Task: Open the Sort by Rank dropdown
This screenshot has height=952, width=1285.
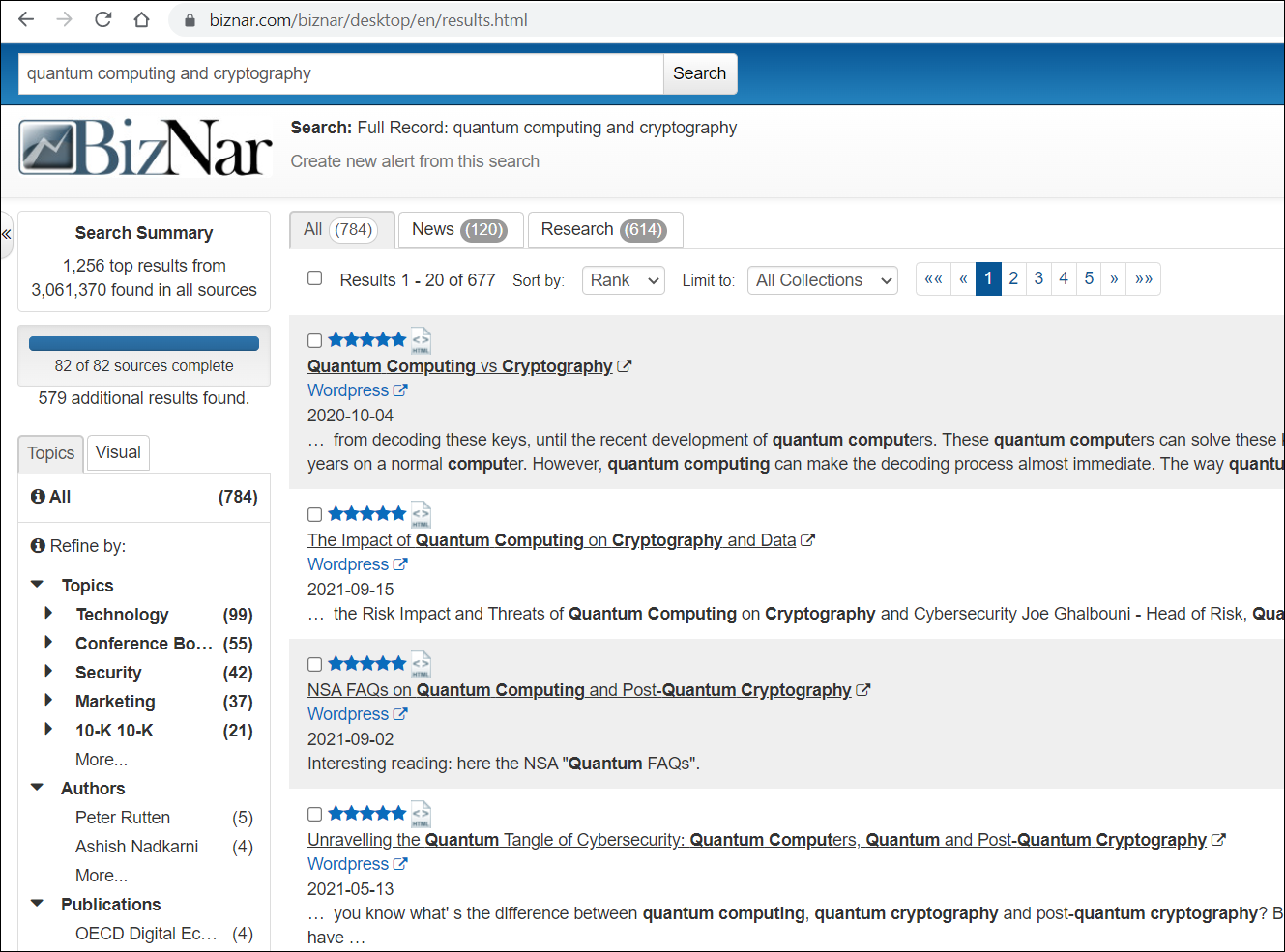Action: click(x=624, y=280)
